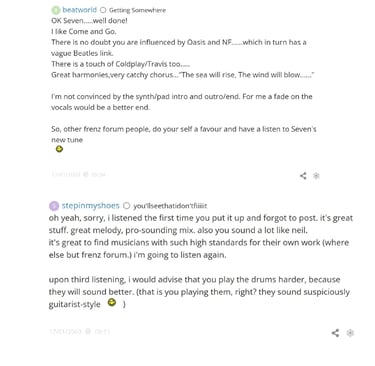Click the smiley emoji after 'guitarist-style'
The image size is (375, 366).
112,302
